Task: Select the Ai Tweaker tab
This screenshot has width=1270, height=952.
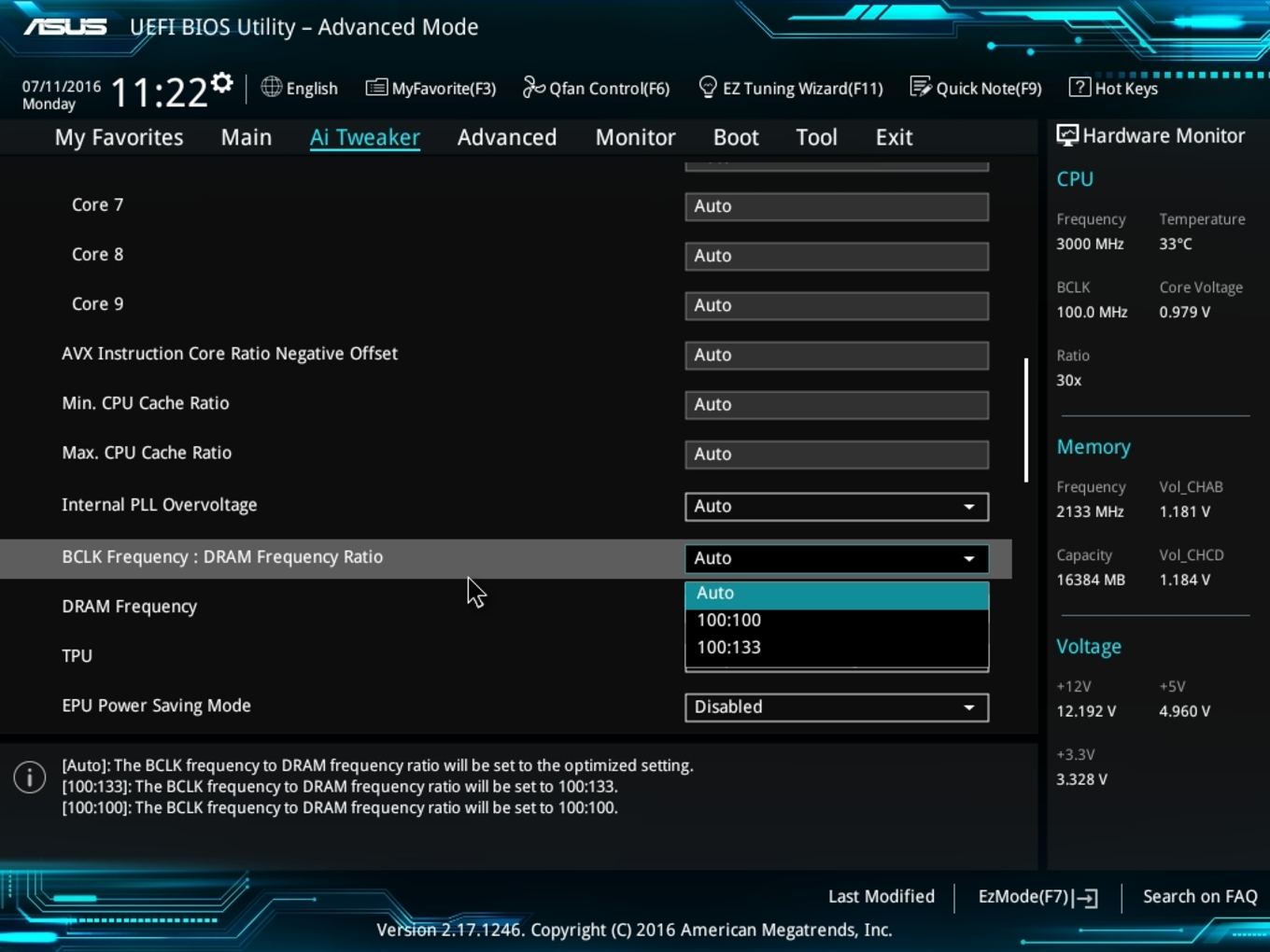Action: (x=365, y=137)
